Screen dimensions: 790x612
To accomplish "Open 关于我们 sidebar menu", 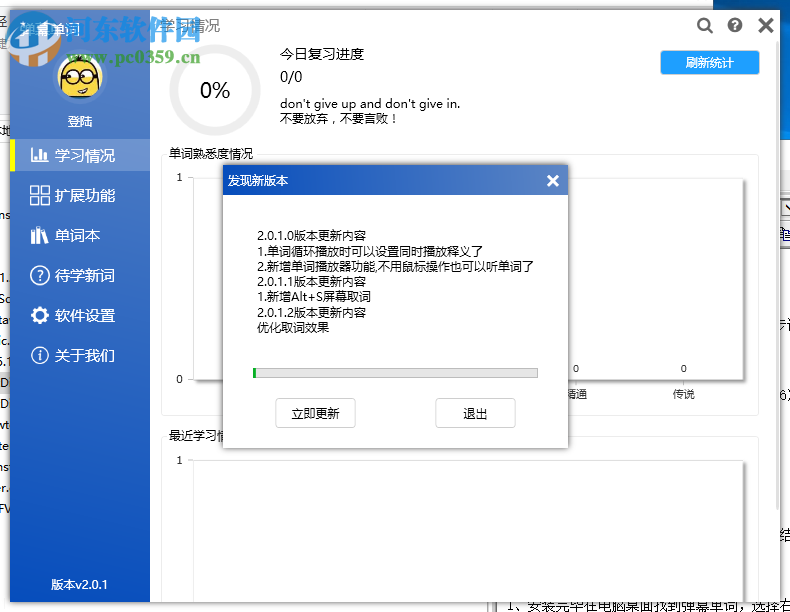I will (80, 356).
